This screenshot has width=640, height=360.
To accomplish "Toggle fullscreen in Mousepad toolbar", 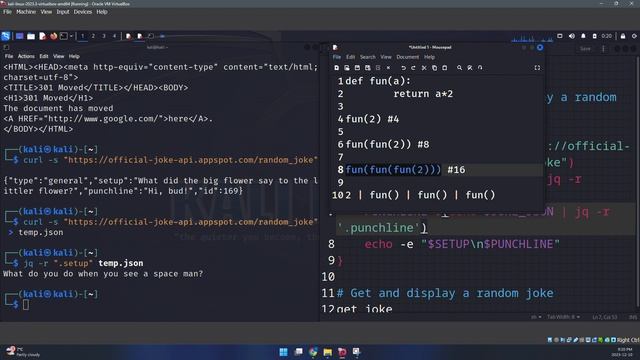I will coord(537,68).
